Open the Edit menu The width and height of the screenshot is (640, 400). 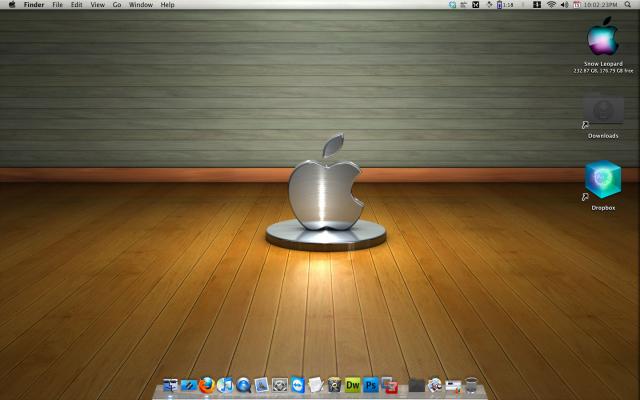76,5
